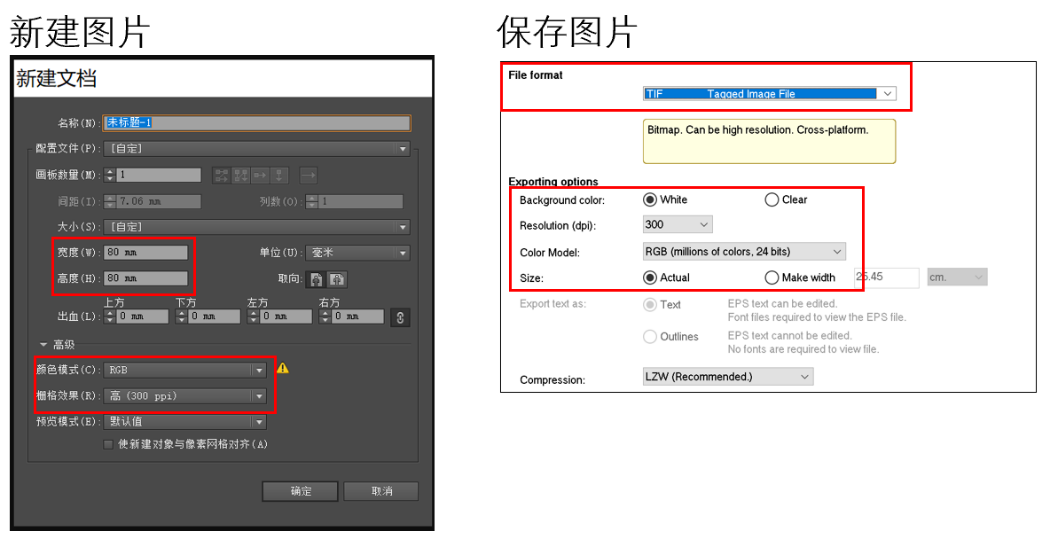Open the 颜色模式 RGB dropdown
The width and height of the screenshot is (1050, 547).
[x=259, y=369]
